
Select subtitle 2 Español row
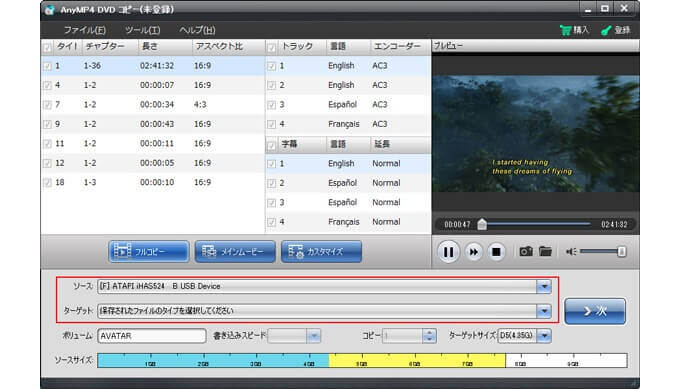pos(348,183)
